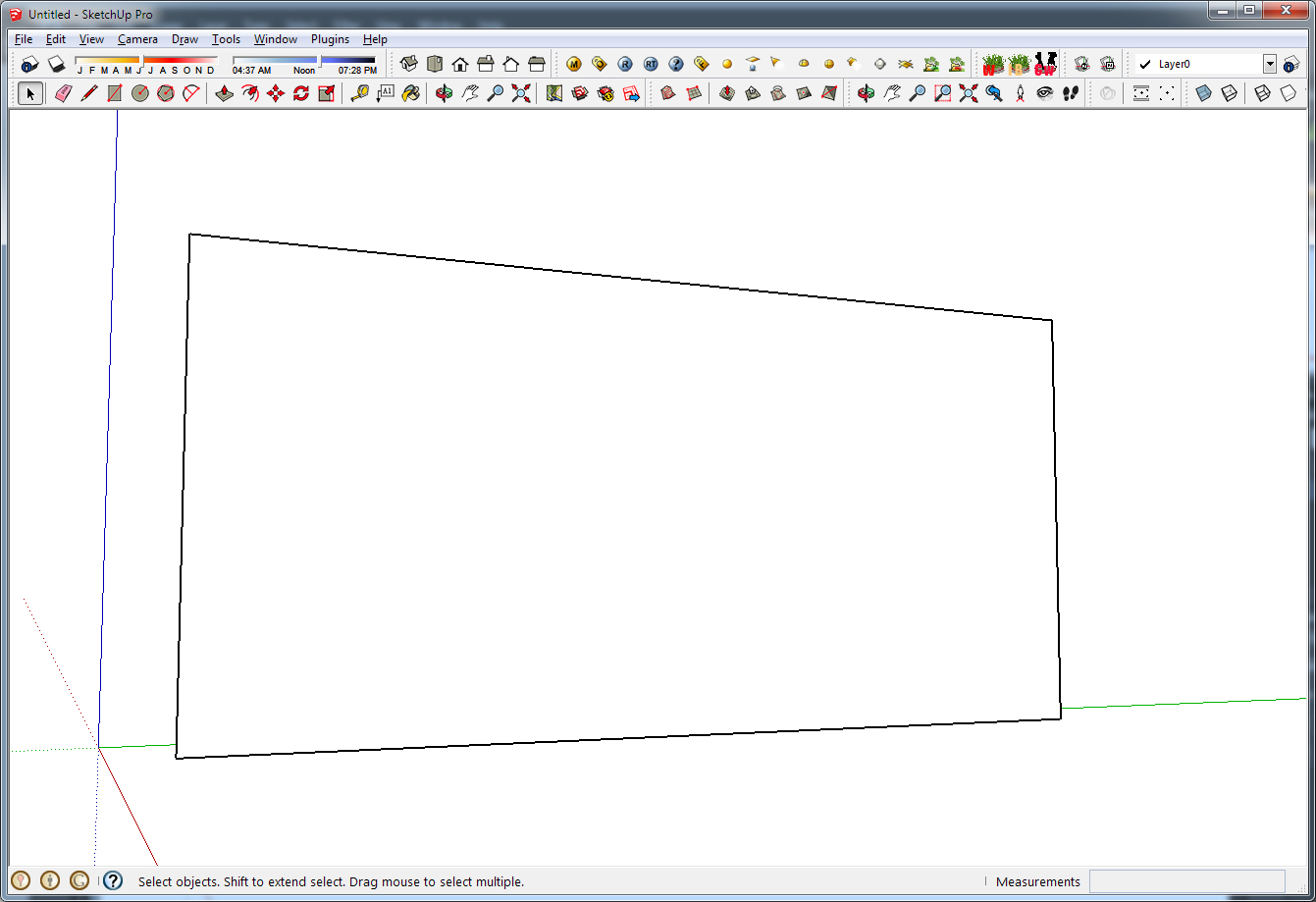This screenshot has width=1316, height=902.
Task: Toggle X-ray face style
Action: [1203, 93]
